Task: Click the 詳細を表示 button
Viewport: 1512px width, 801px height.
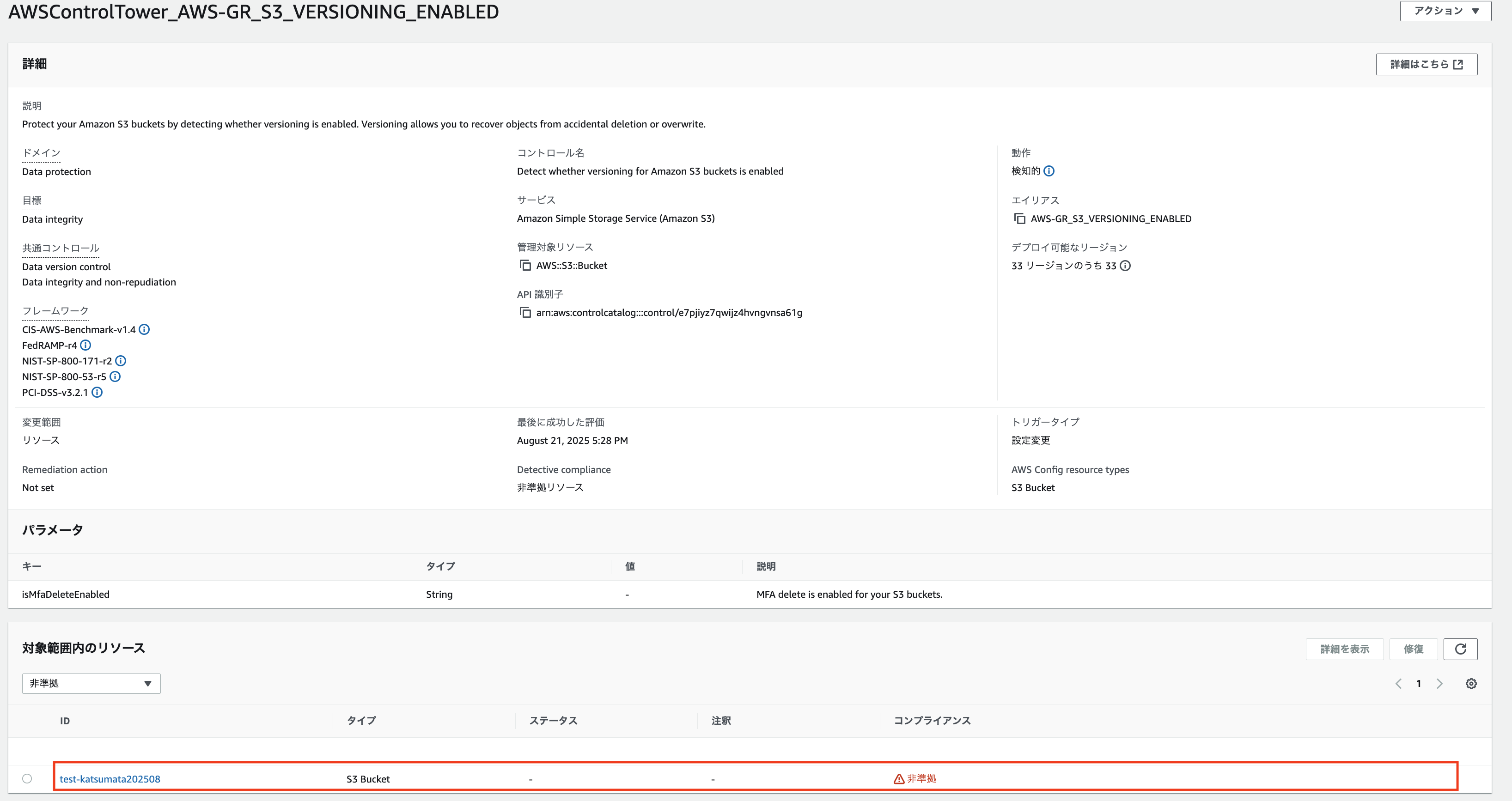Action: 1345,649
